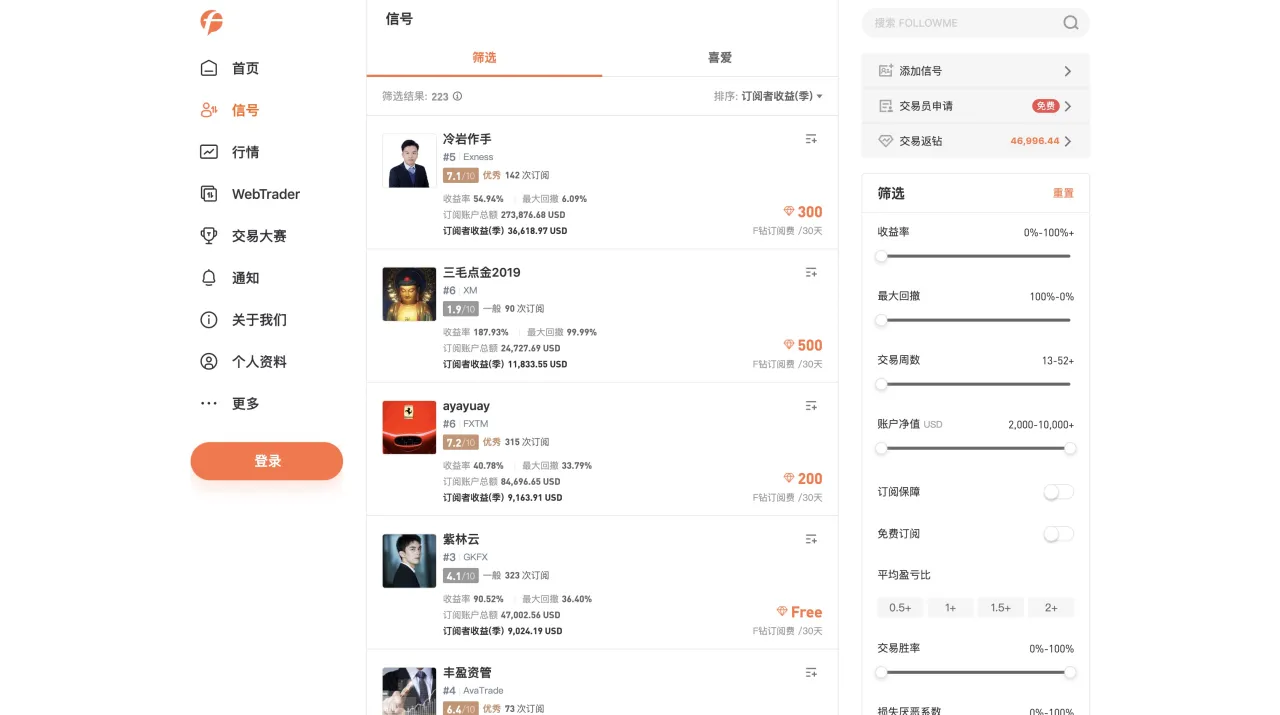Click 交易胜率 slider right handle
Screen dimensions: 1280x715
point(1070,672)
